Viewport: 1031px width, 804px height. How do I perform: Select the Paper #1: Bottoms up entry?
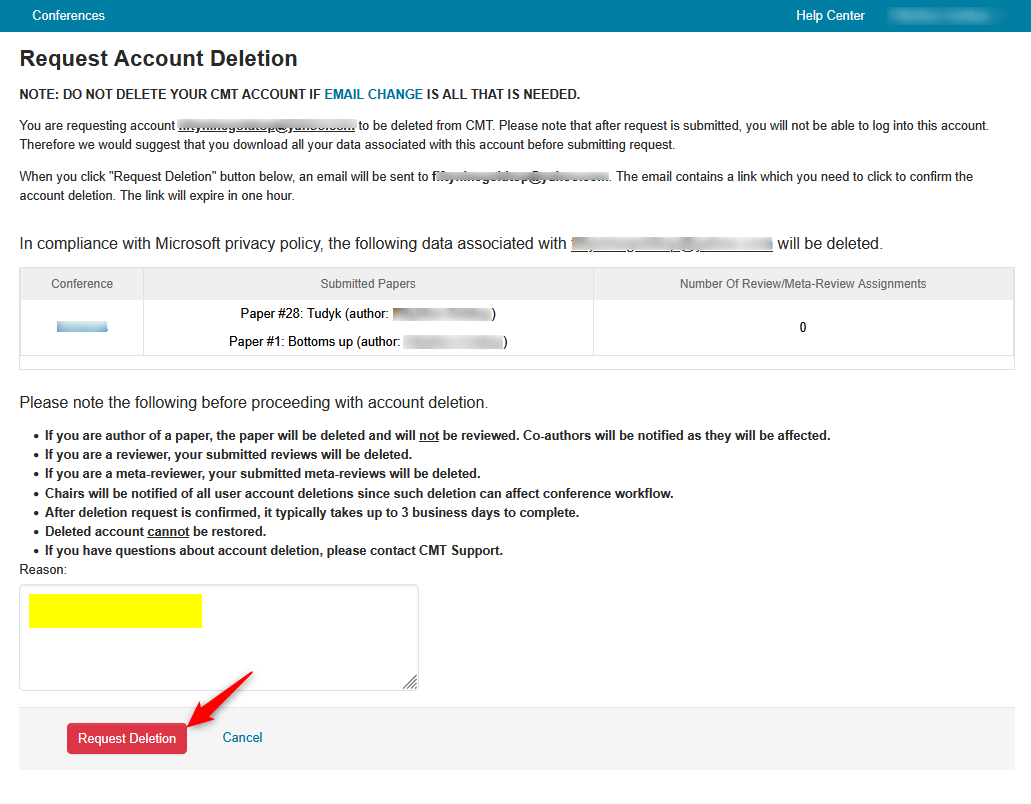coord(368,342)
